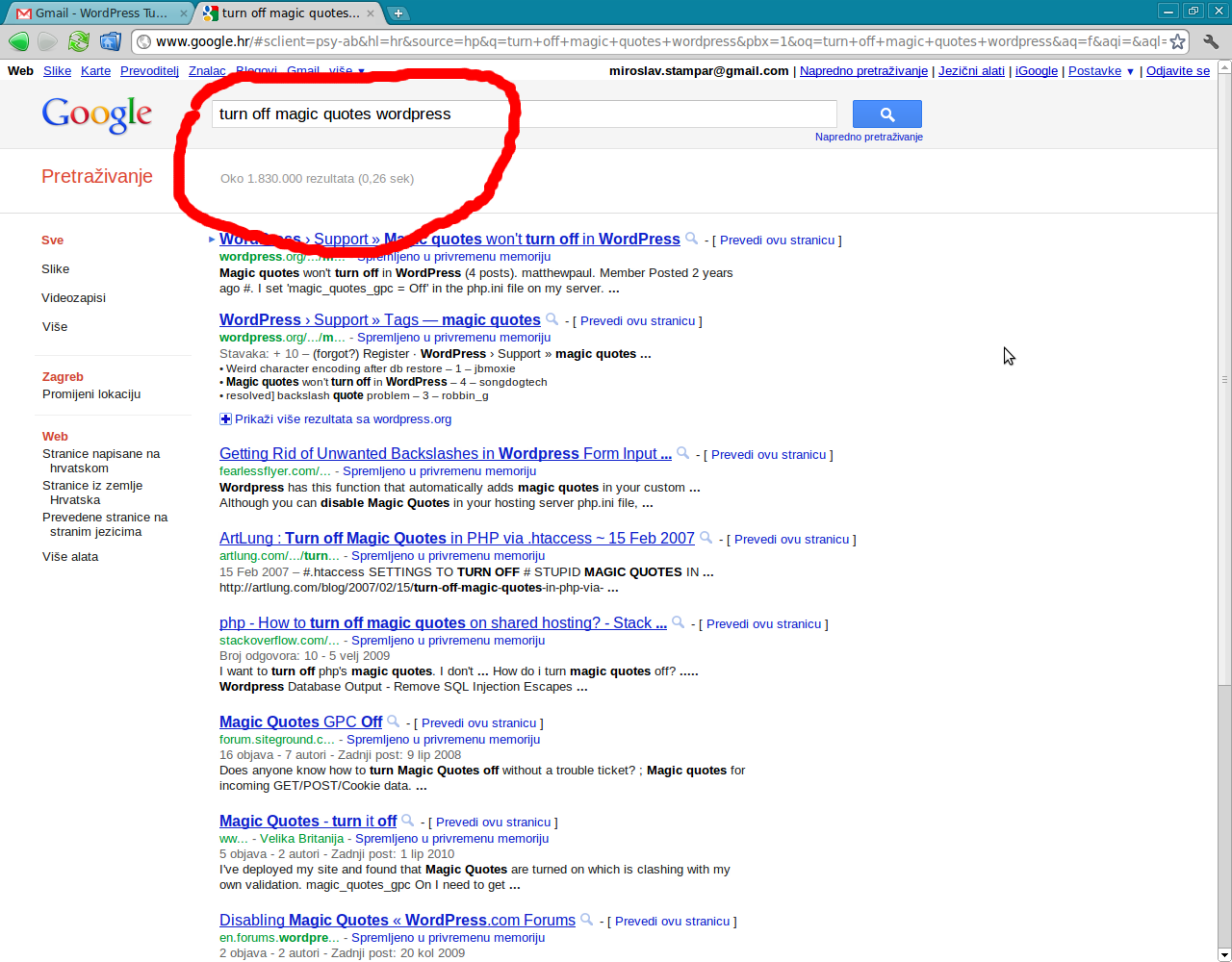Viewport: 1232px width, 962px height.
Task: Expand 'Prikaži više rezultata sa wordpress.org' plus icon
Action: click(225, 419)
